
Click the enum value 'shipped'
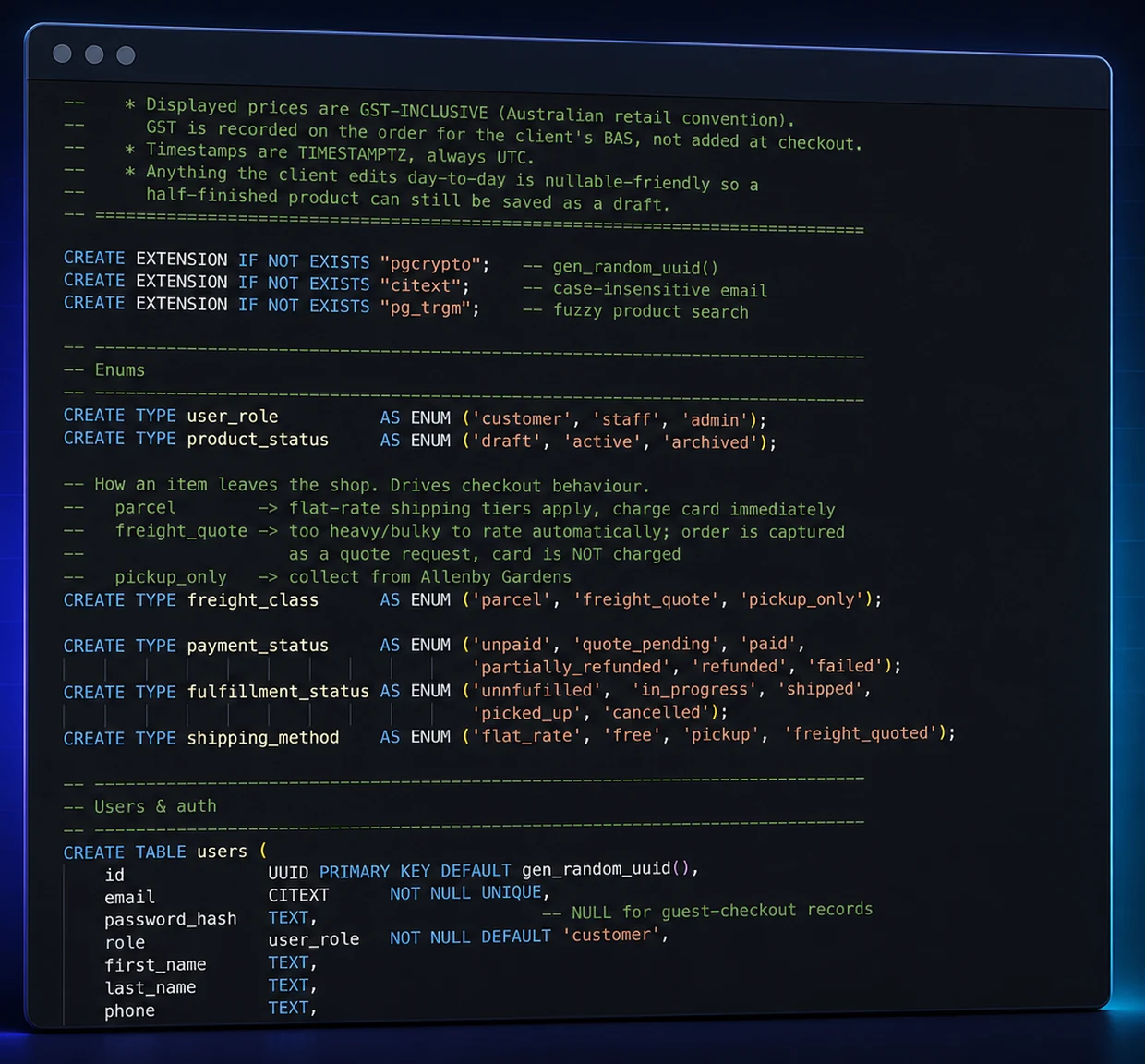click(819, 688)
